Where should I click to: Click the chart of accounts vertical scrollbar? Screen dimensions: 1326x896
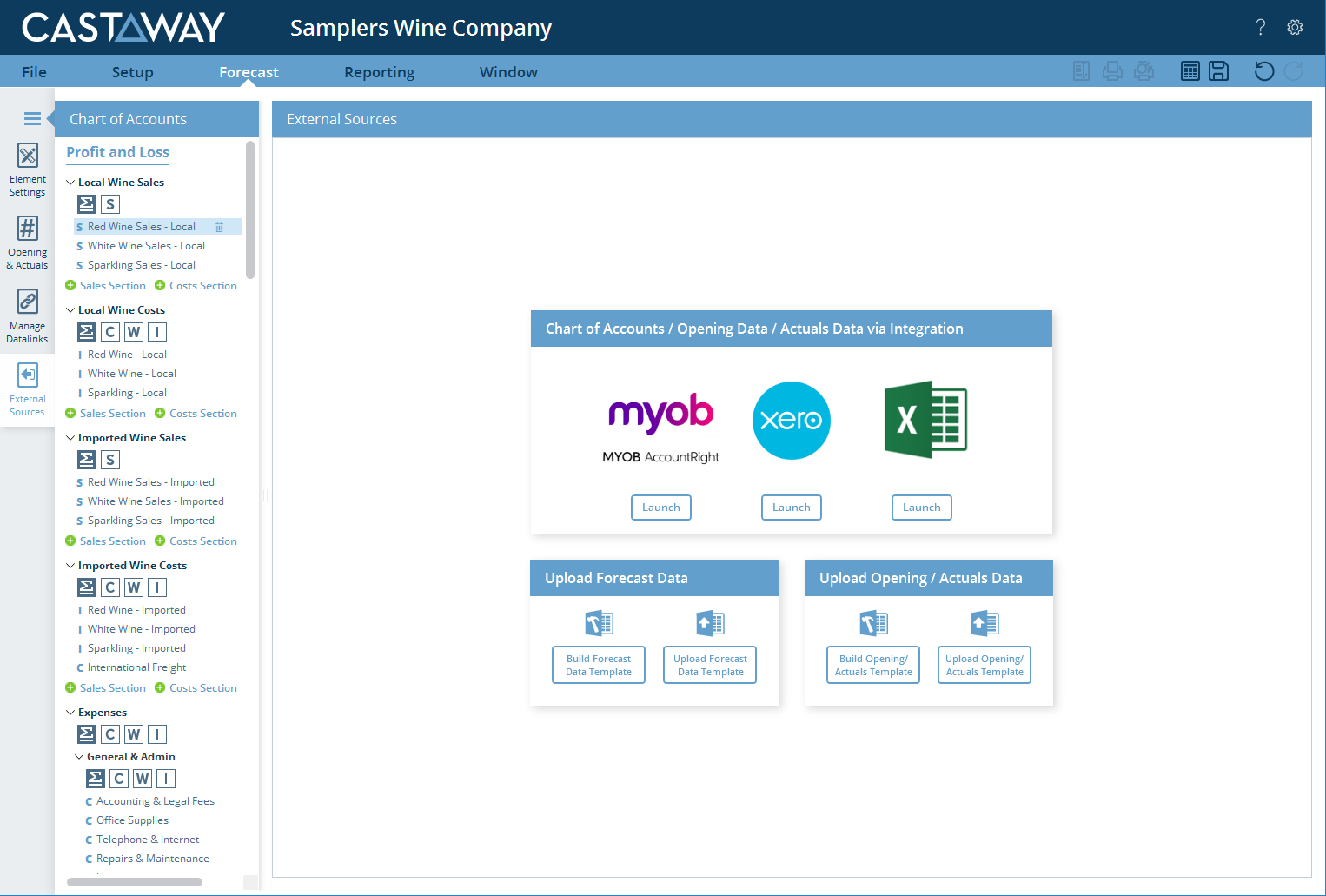point(250,209)
